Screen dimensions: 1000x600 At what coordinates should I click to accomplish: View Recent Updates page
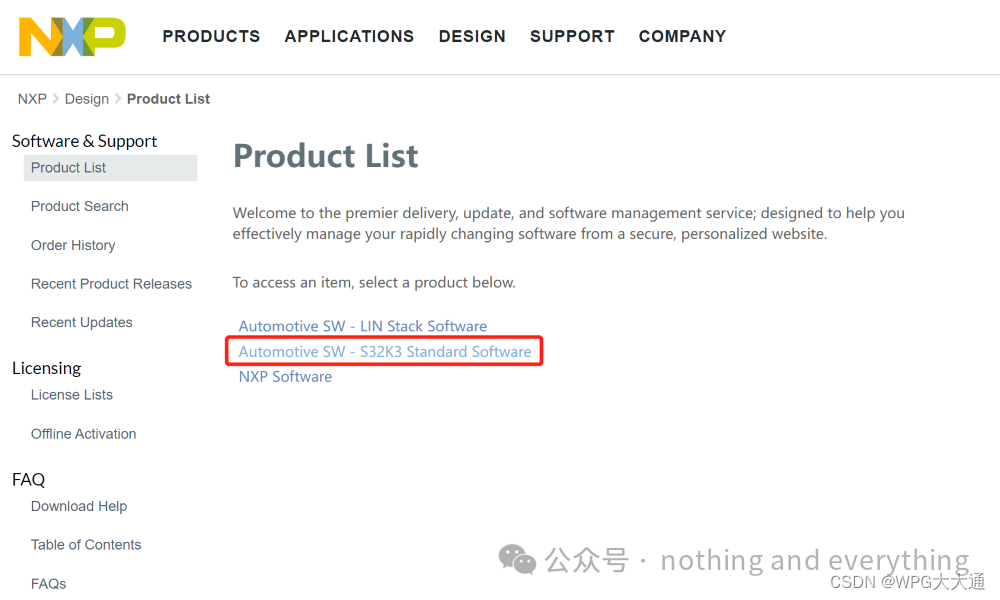pos(82,323)
